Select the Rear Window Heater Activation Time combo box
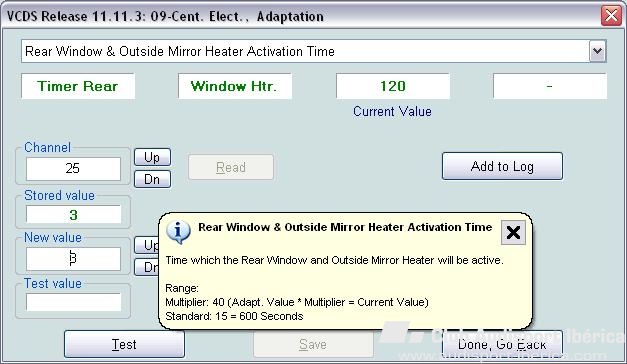This screenshot has width=627, height=364. pyautogui.click(x=314, y=51)
